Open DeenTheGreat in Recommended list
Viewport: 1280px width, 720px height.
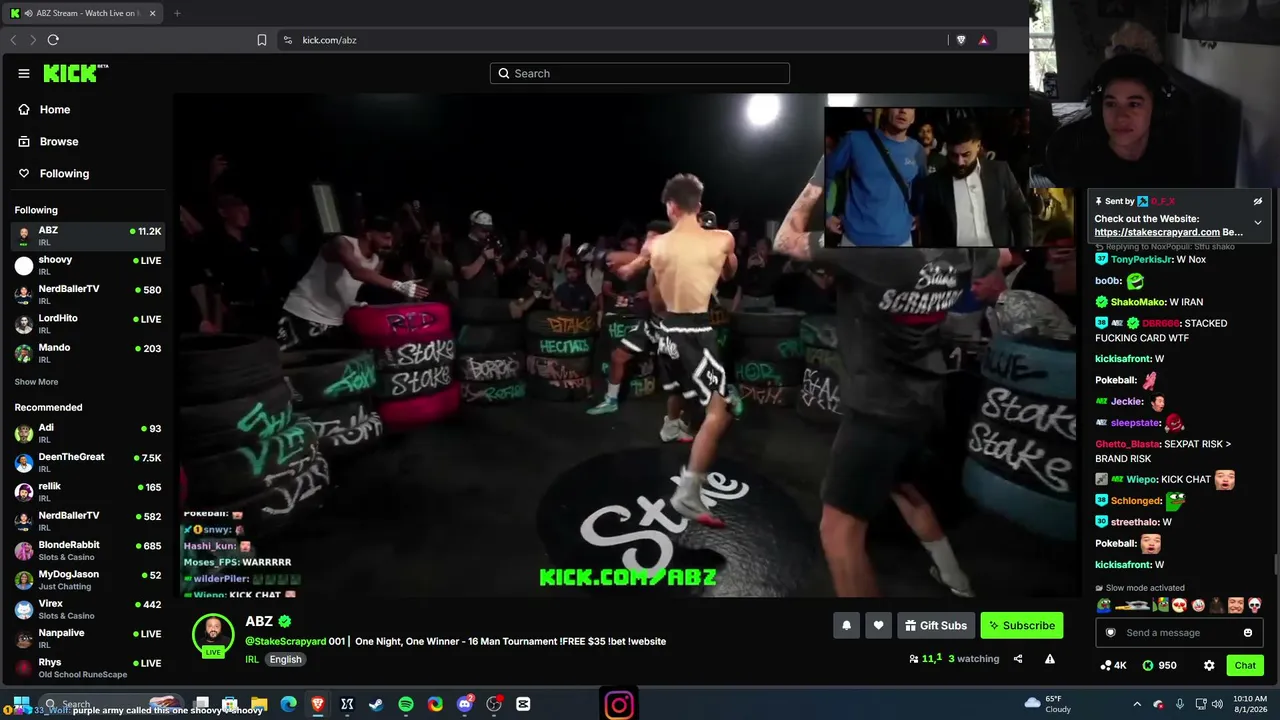(x=88, y=462)
